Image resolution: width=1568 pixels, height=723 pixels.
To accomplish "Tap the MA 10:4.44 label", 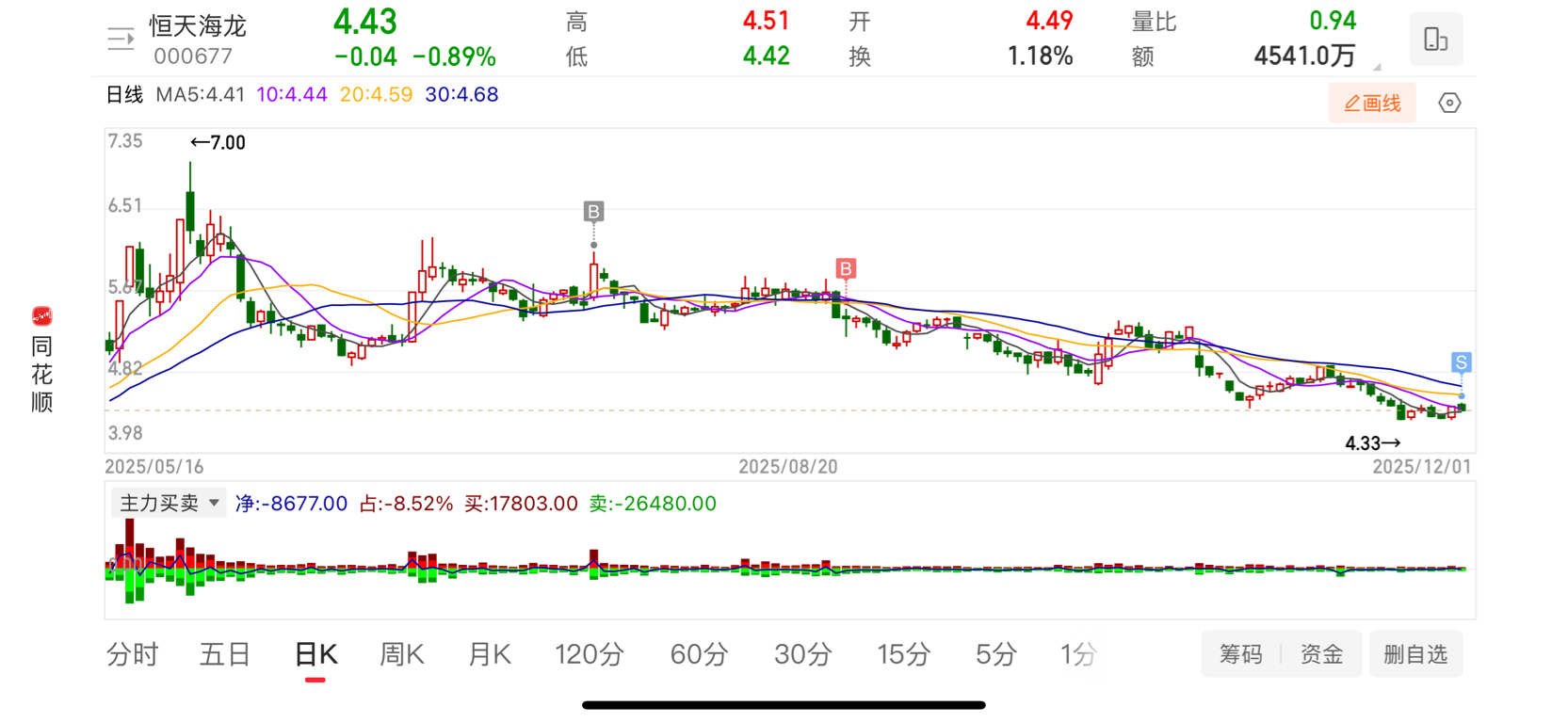I will (x=292, y=95).
